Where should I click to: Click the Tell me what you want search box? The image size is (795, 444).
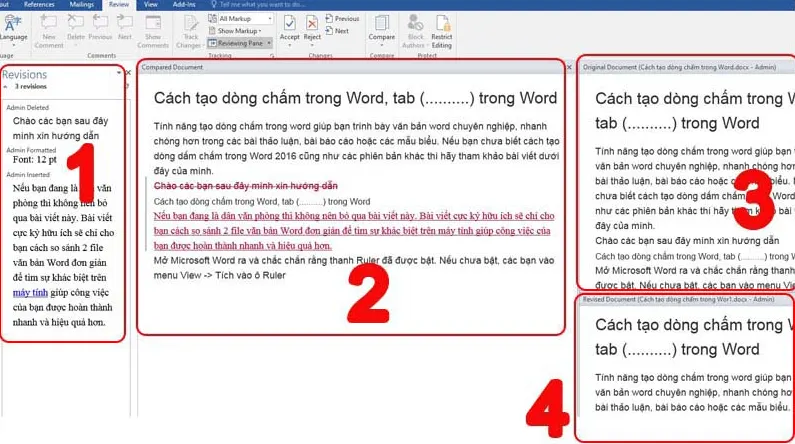[259, 5]
